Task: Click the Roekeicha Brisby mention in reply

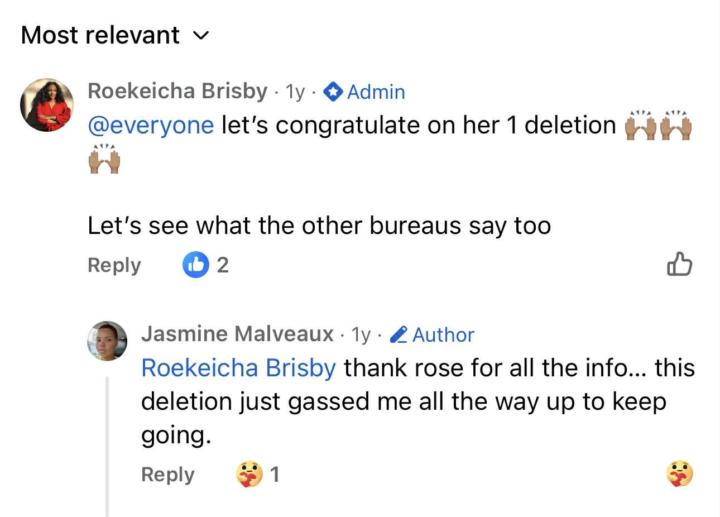Action: coord(238,367)
